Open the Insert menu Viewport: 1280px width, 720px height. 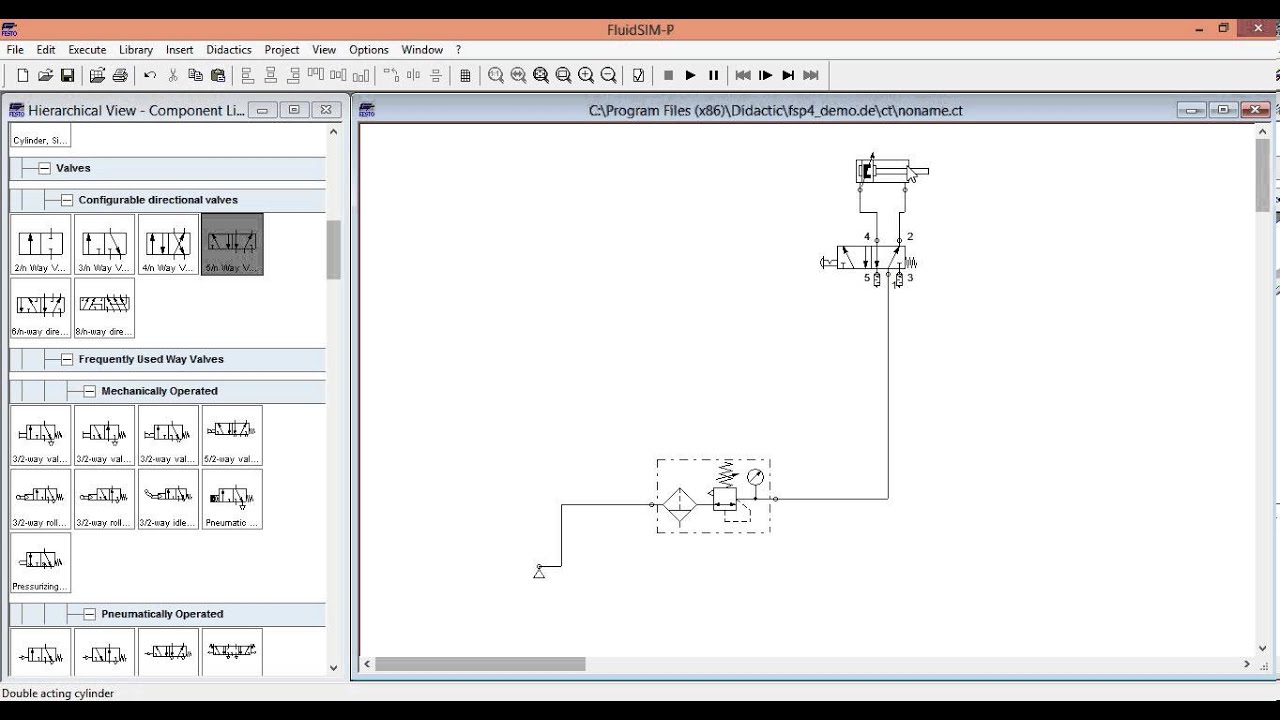point(180,50)
